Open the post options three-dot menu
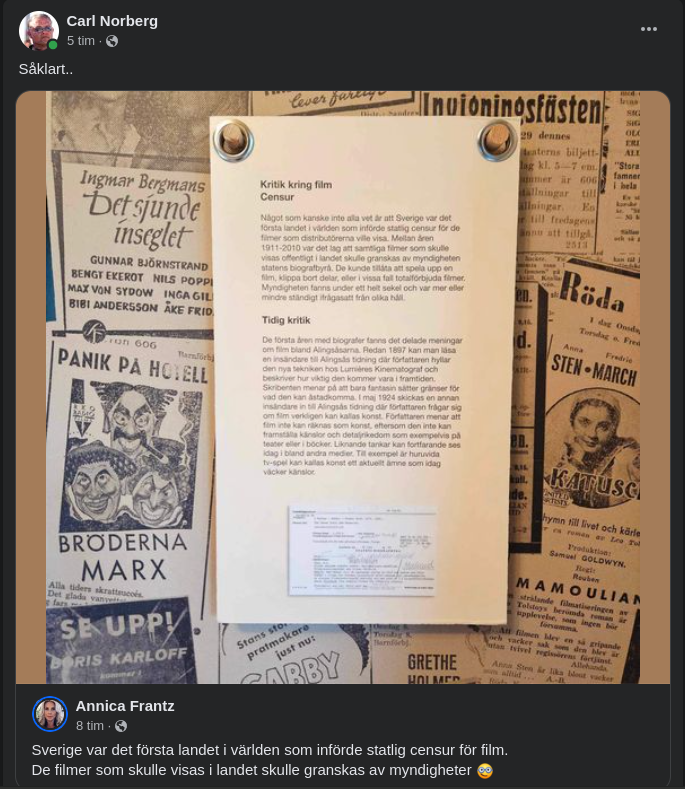685x789 pixels. [649, 29]
